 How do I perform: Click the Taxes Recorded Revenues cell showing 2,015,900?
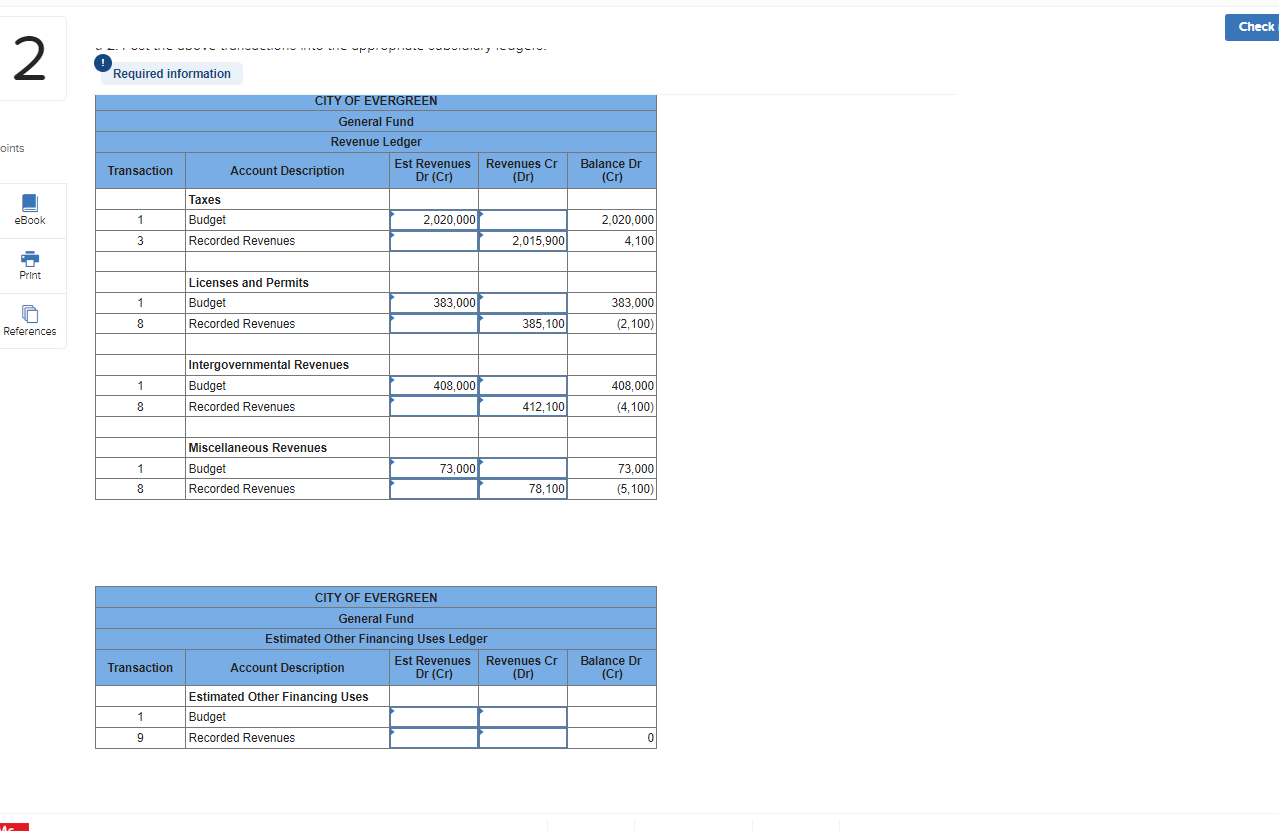pos(523,240)
